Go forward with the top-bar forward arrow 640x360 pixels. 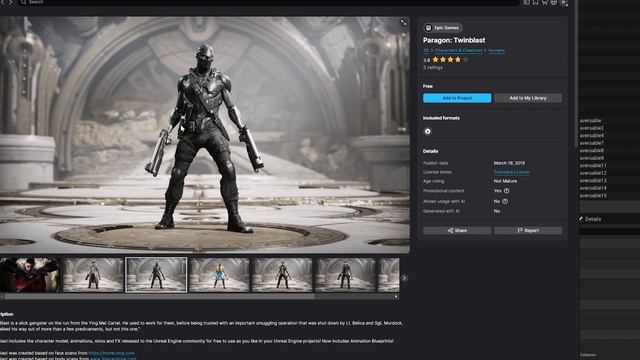pyautogui.click(x=11, y=2)
